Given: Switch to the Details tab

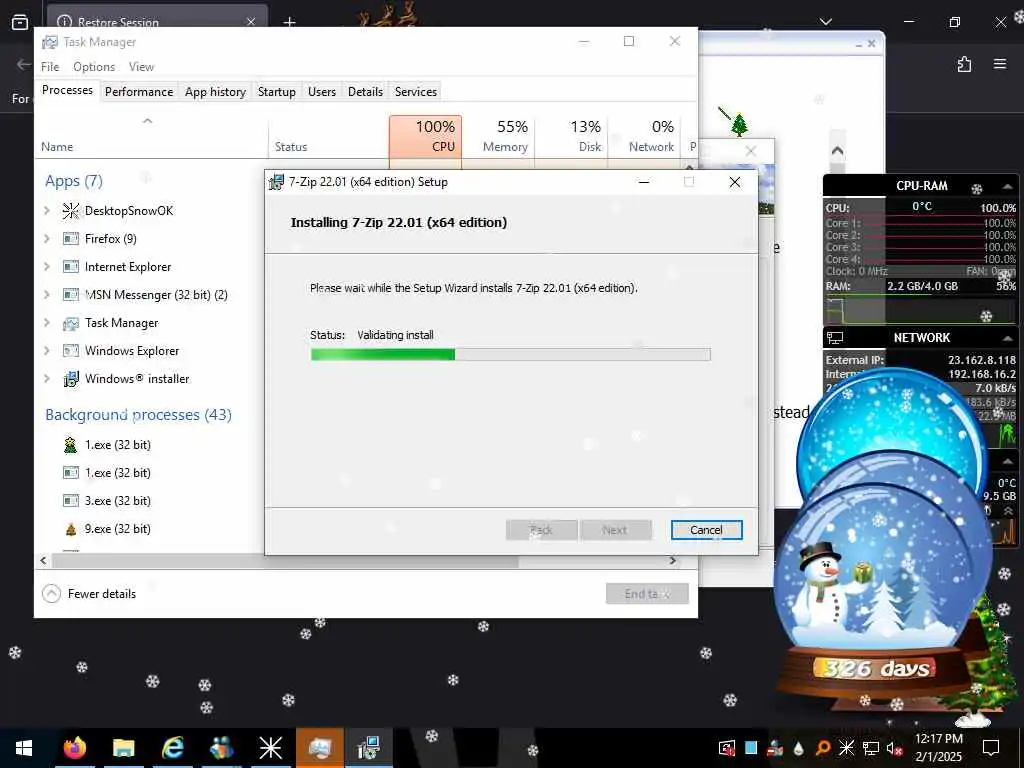Looking at the screenshot, I should click(x=365, y=91).
